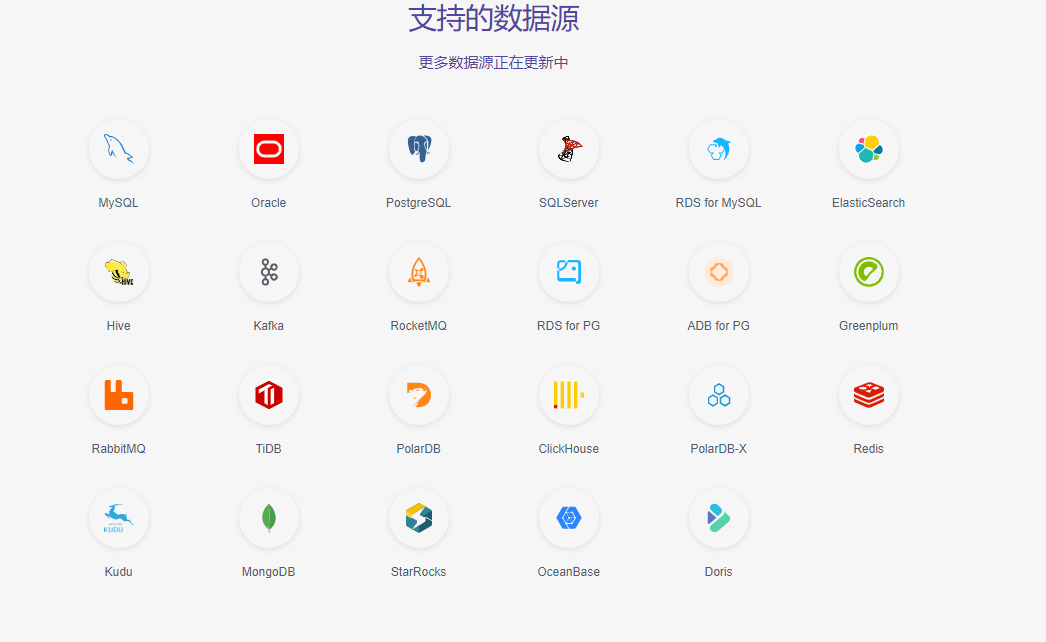Click the RDS for MySQL label
The height and width of the screenshot is (642, 1046).
point(718,203)
